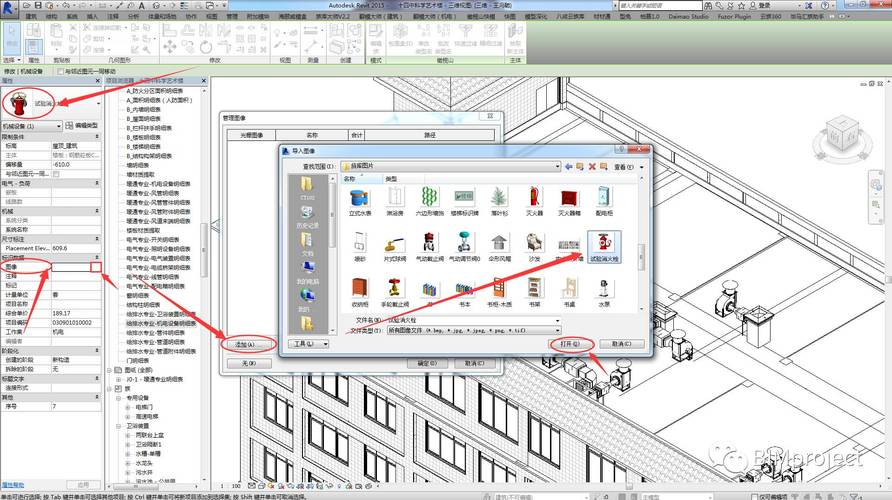The height and width of the screenshot is (500, 892).
Task: Select the 手轮截止阀 valve image
Action: click(394, 292)
